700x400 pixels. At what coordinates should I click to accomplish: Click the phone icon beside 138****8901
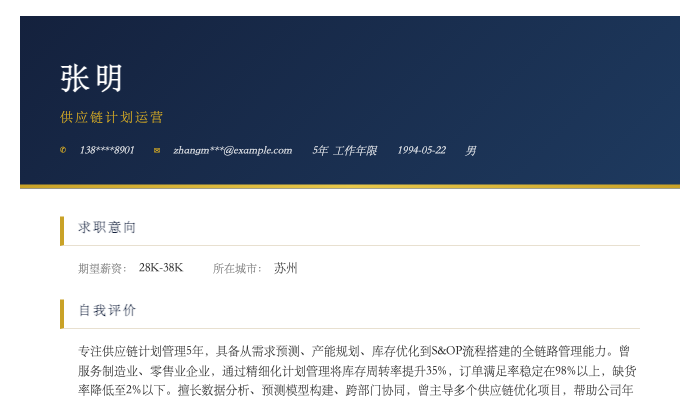pyautogui.click(x=63, y=150)
